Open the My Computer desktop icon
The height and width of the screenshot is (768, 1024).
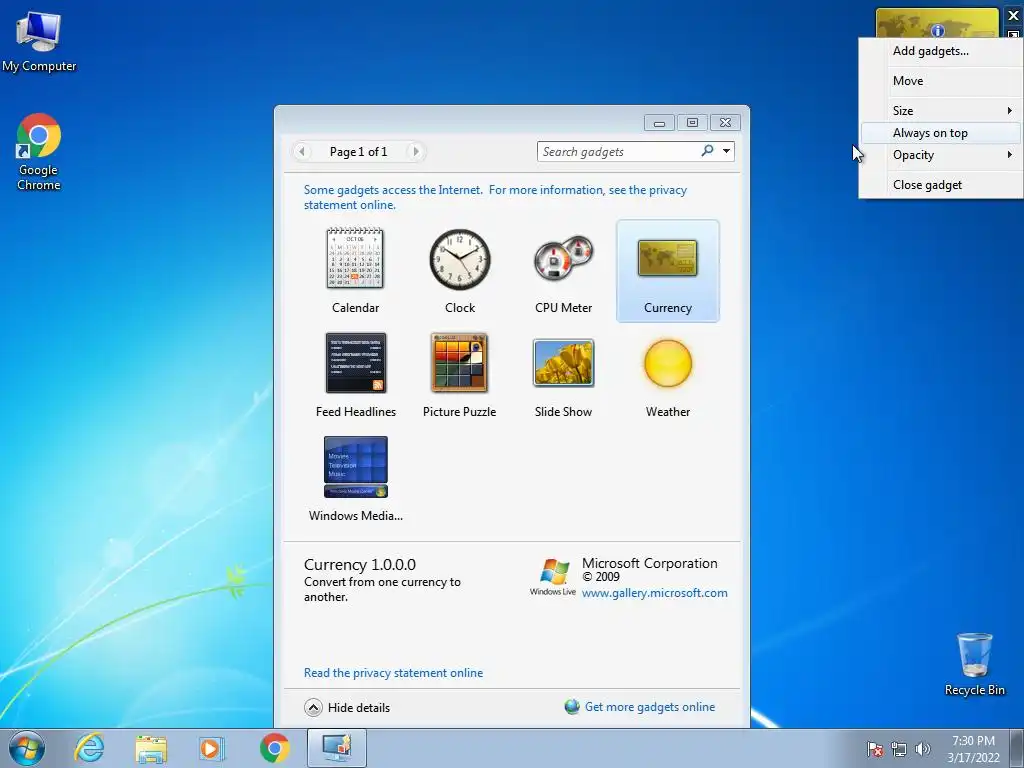click(x=39, y=42)
